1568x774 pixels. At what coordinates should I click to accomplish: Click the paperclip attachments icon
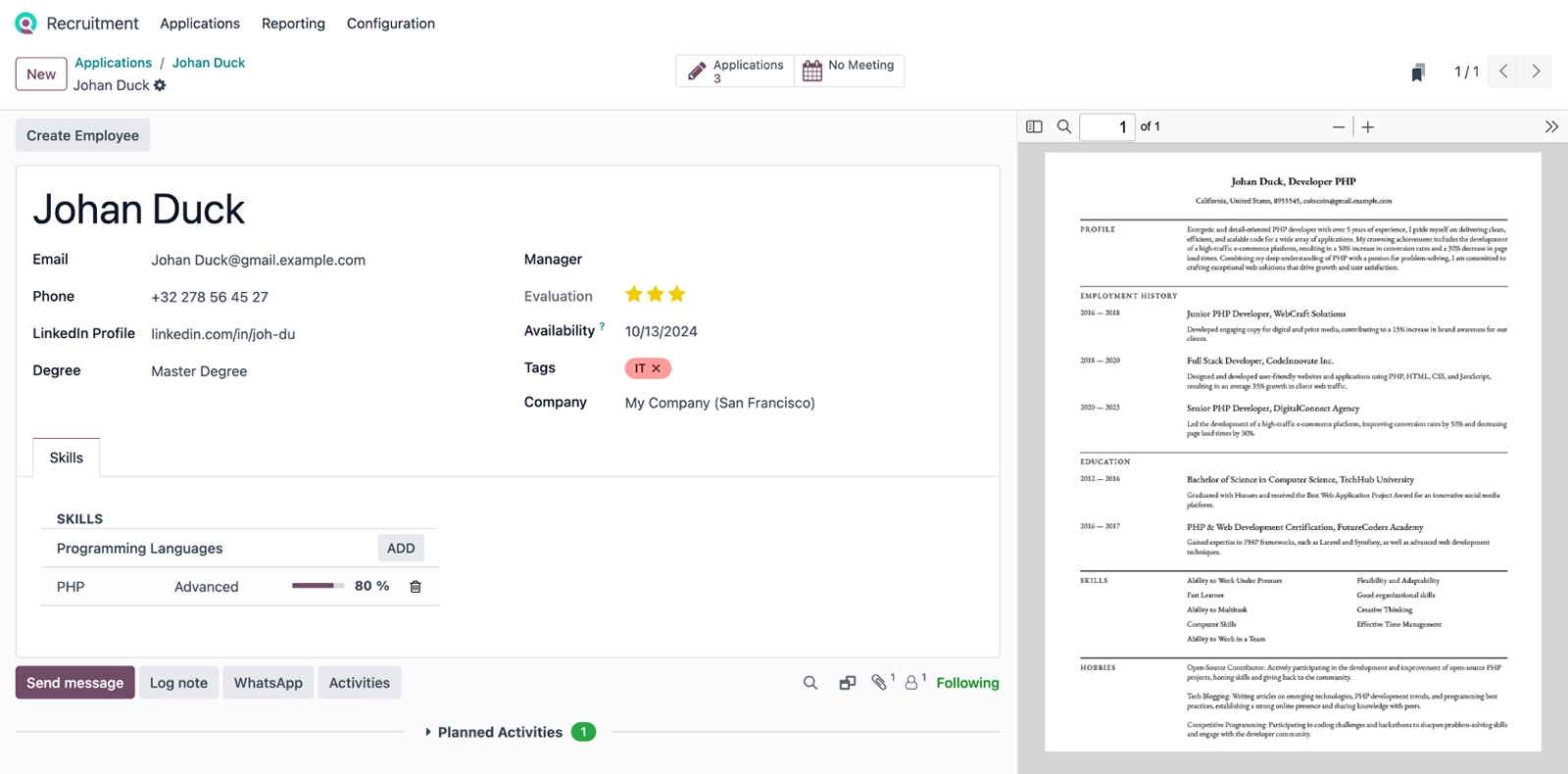point(879,683)
